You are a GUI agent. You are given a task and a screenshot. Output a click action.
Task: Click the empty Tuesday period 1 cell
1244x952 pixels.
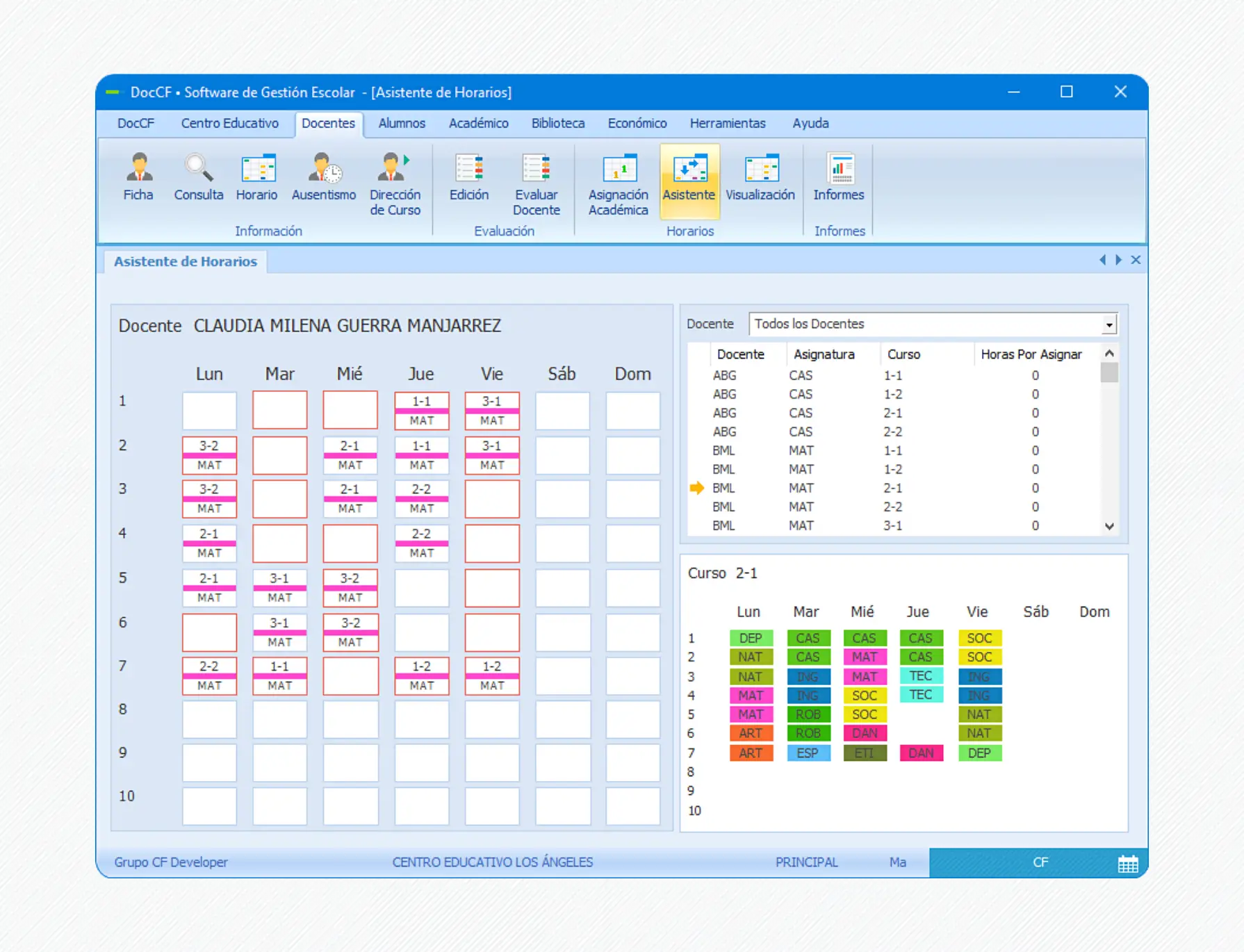point(279,410)
